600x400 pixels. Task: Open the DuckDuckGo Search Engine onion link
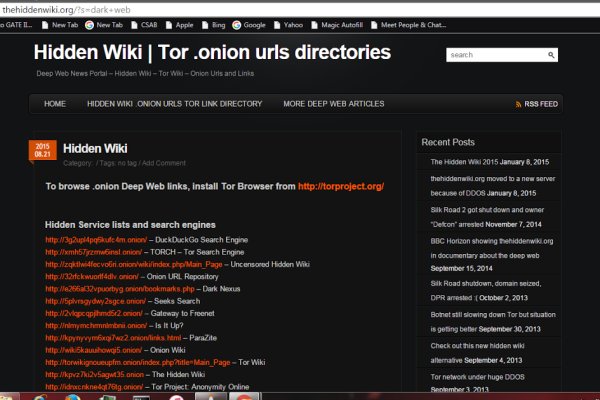(x=96, y=240)
